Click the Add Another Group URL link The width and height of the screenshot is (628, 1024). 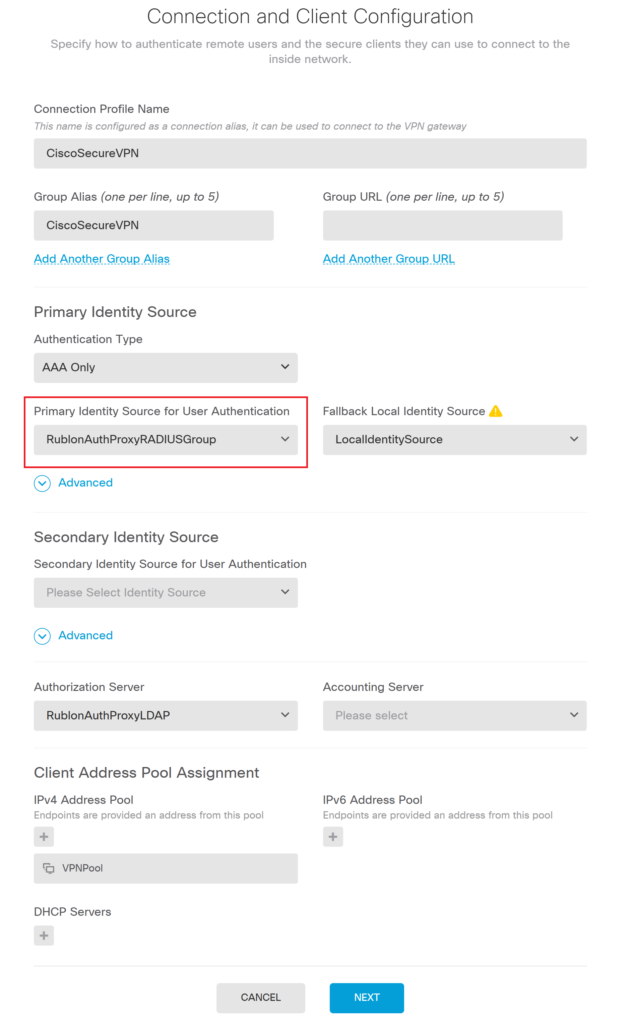tap(389, 259)
